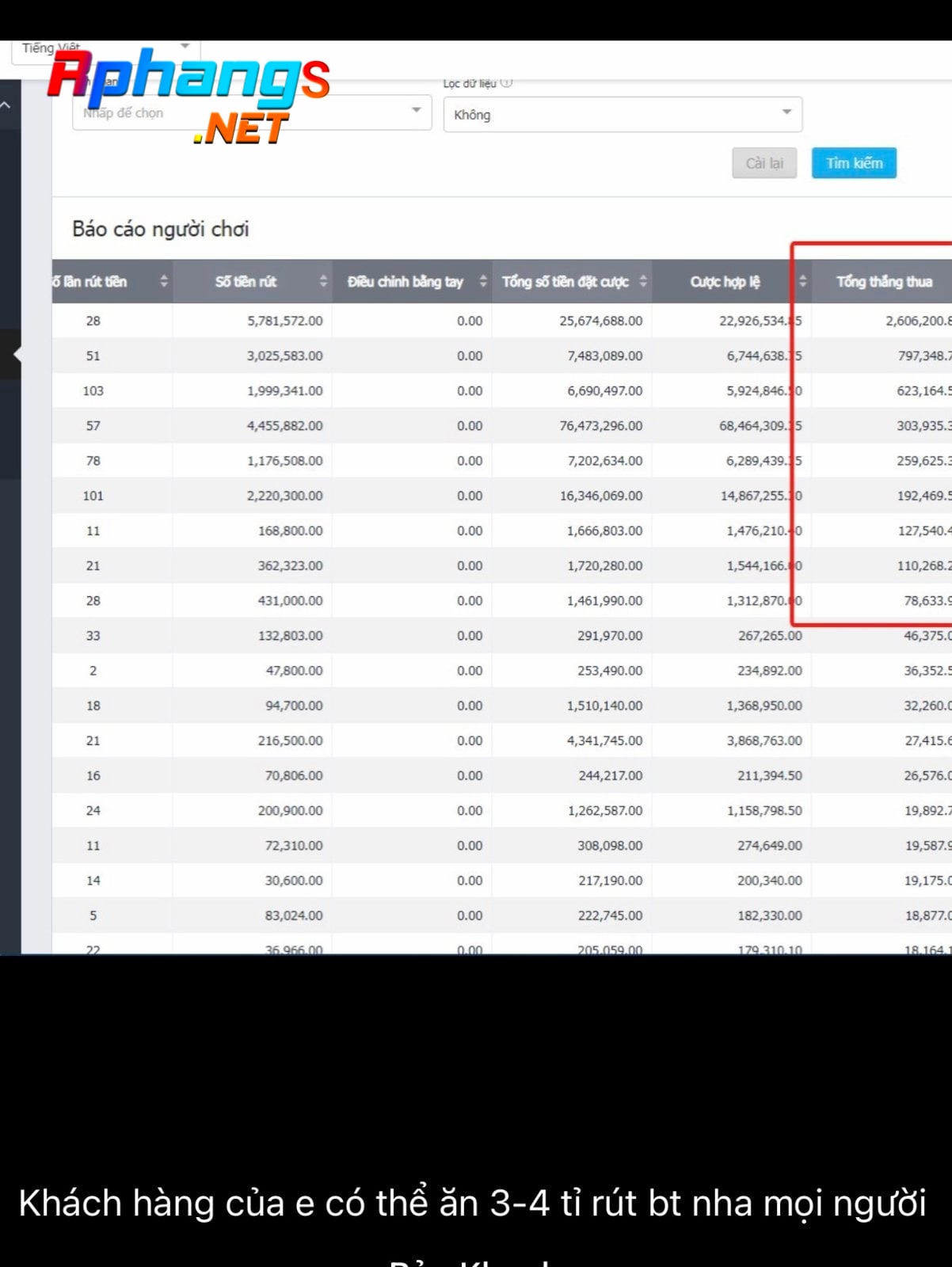Image resolution: width=952 pixels, height=1267 pixels.
Task: Select withdrawal amount 5,781,572.00
Action: (x=284, y=321)
